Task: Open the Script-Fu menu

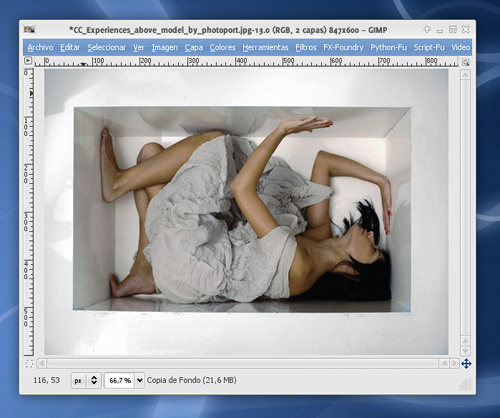Action: point(429,47)
